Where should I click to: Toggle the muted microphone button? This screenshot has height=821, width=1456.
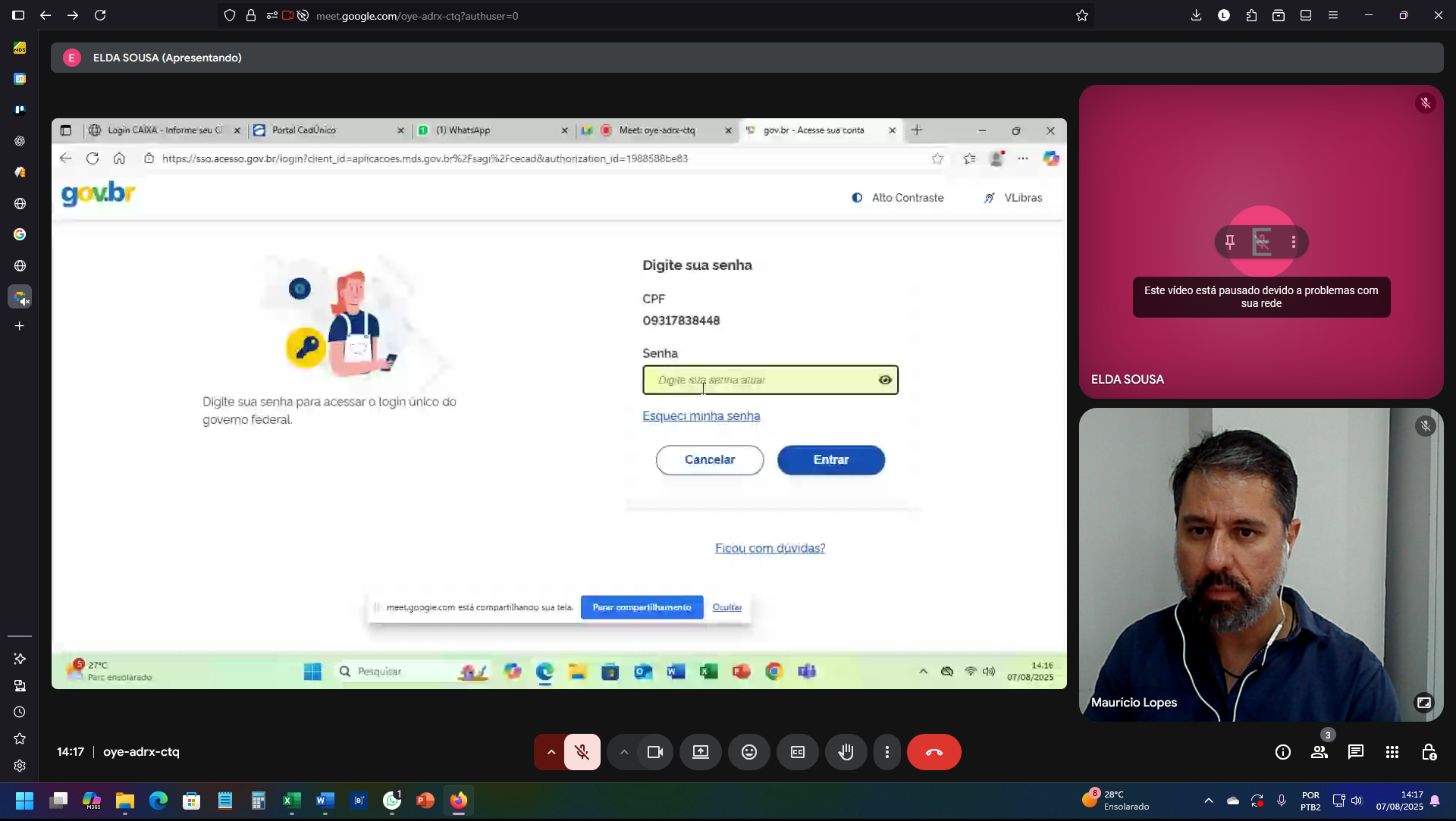point(582,752)
